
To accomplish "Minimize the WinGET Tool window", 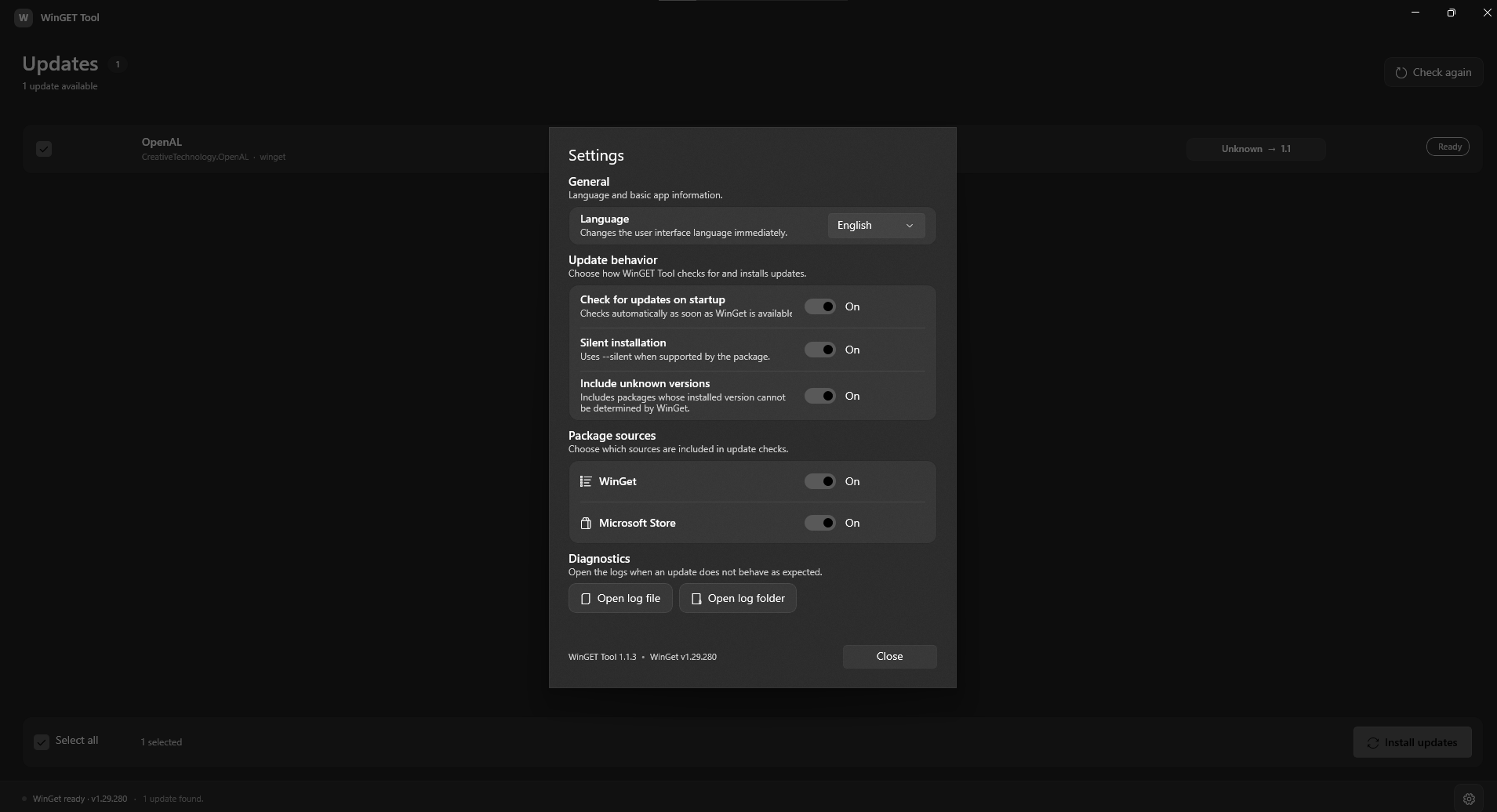I will [1415, 13].
